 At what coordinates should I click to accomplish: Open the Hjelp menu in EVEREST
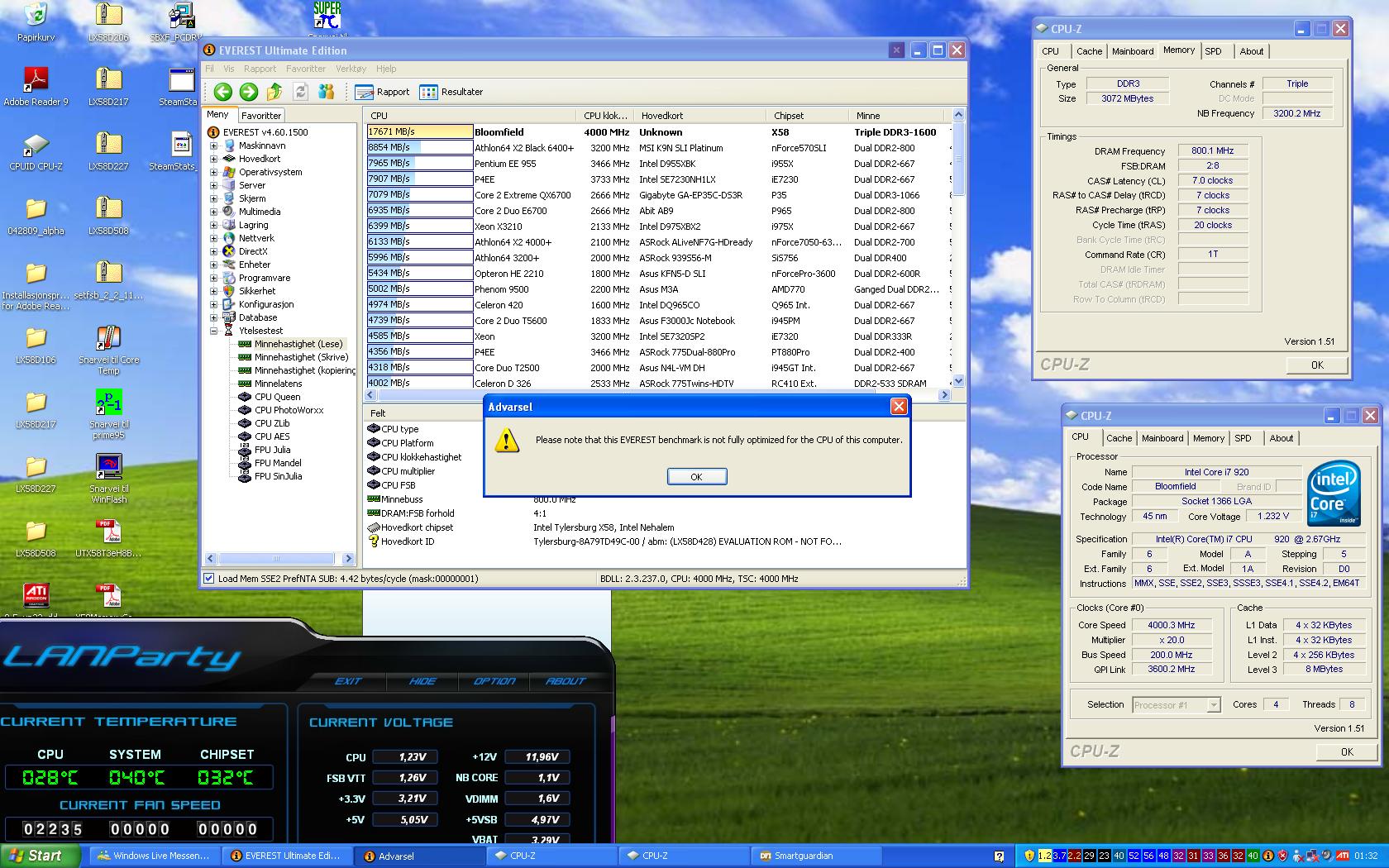pyautogui.click(x=386, y=69)
